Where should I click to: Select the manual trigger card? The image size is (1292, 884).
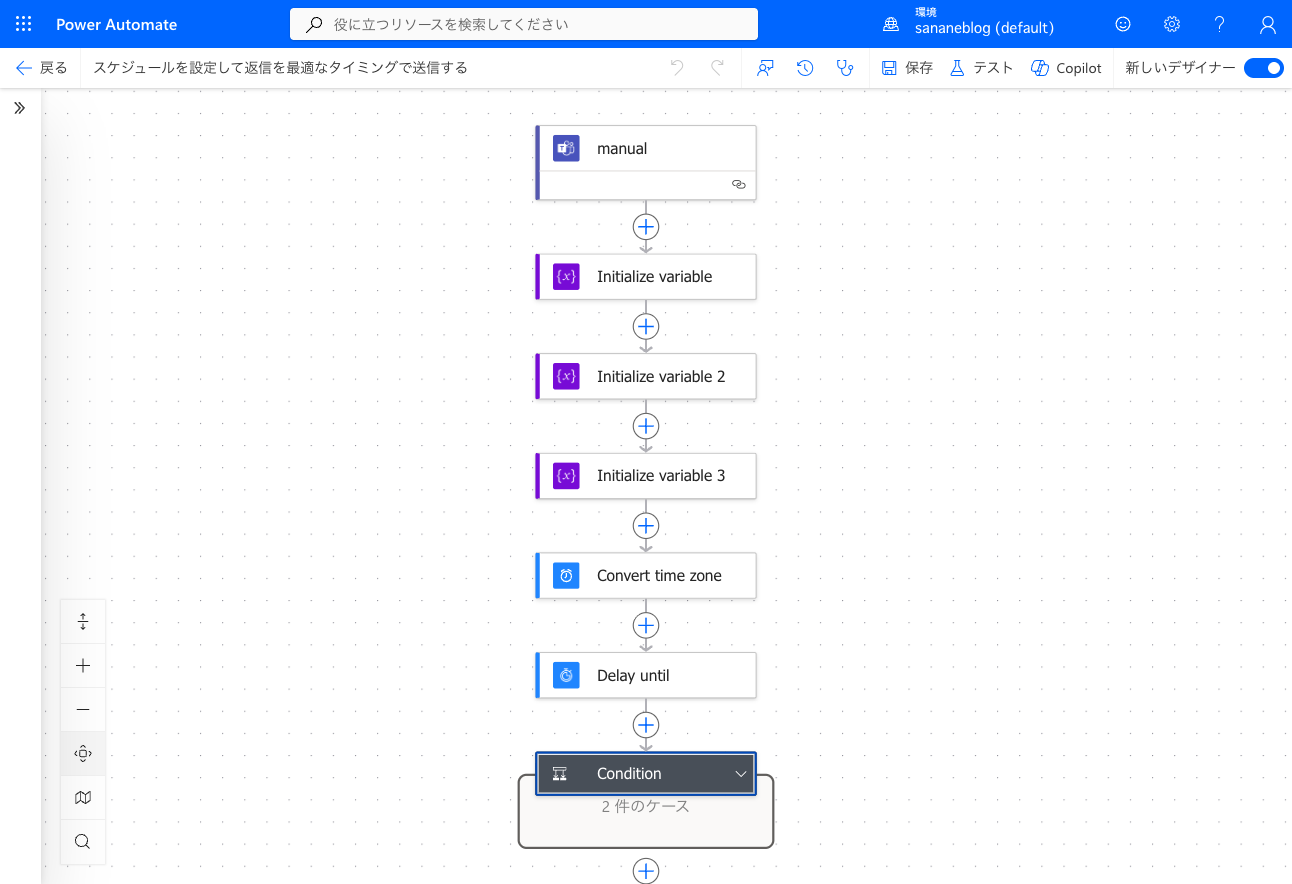646,162
